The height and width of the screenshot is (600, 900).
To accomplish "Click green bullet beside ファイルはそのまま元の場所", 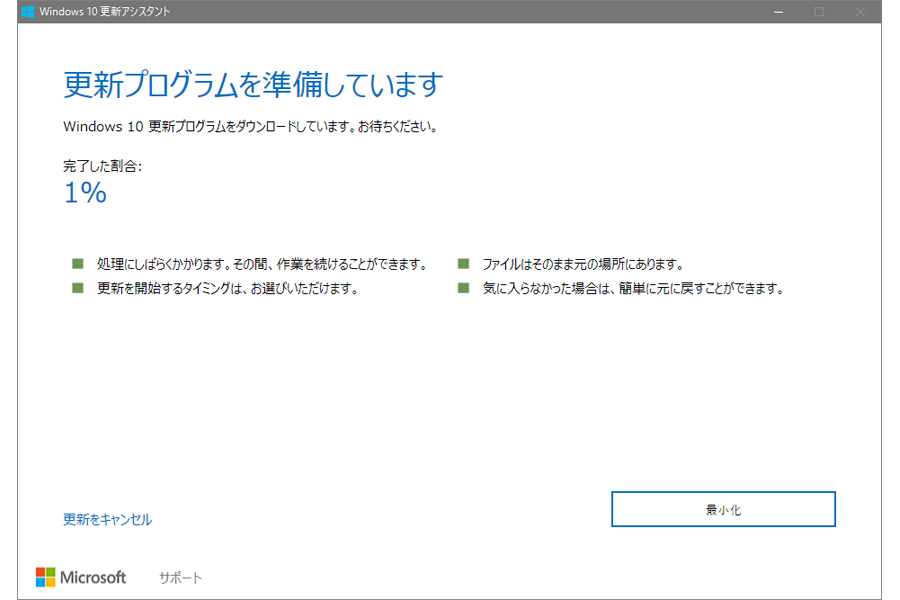I will click(463, 264).
